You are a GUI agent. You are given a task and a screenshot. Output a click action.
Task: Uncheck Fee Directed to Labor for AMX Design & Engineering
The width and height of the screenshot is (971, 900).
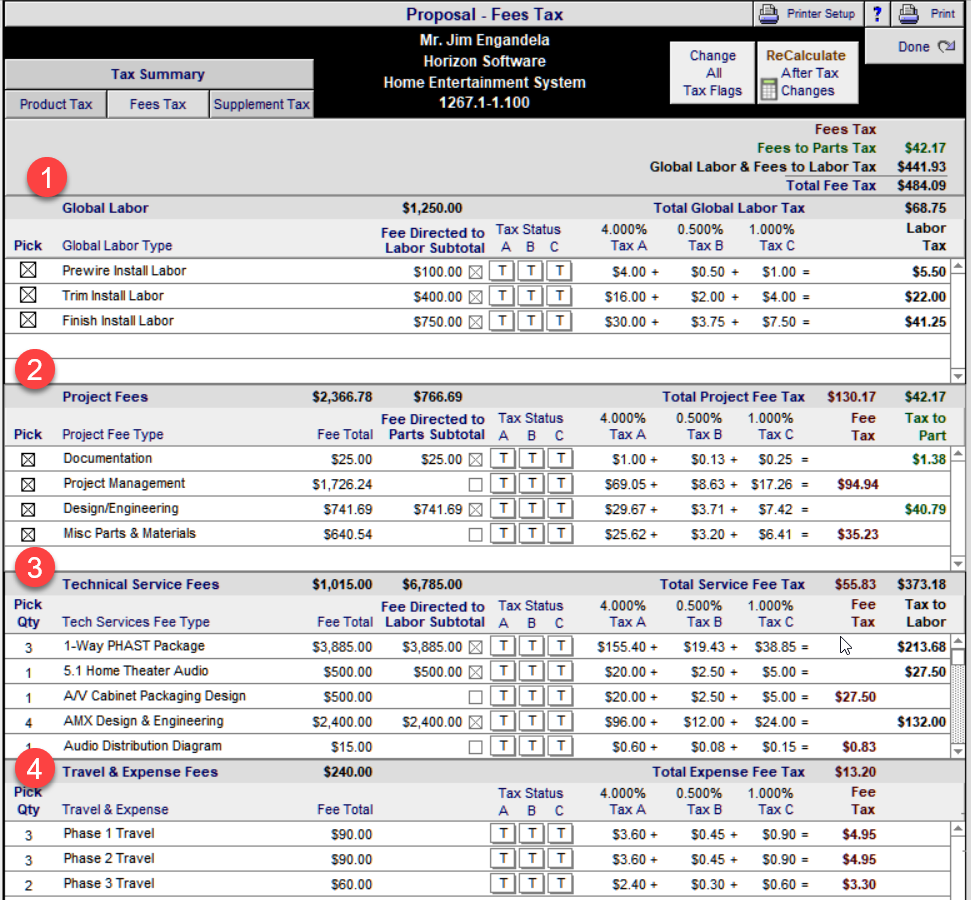click(476, 722)
